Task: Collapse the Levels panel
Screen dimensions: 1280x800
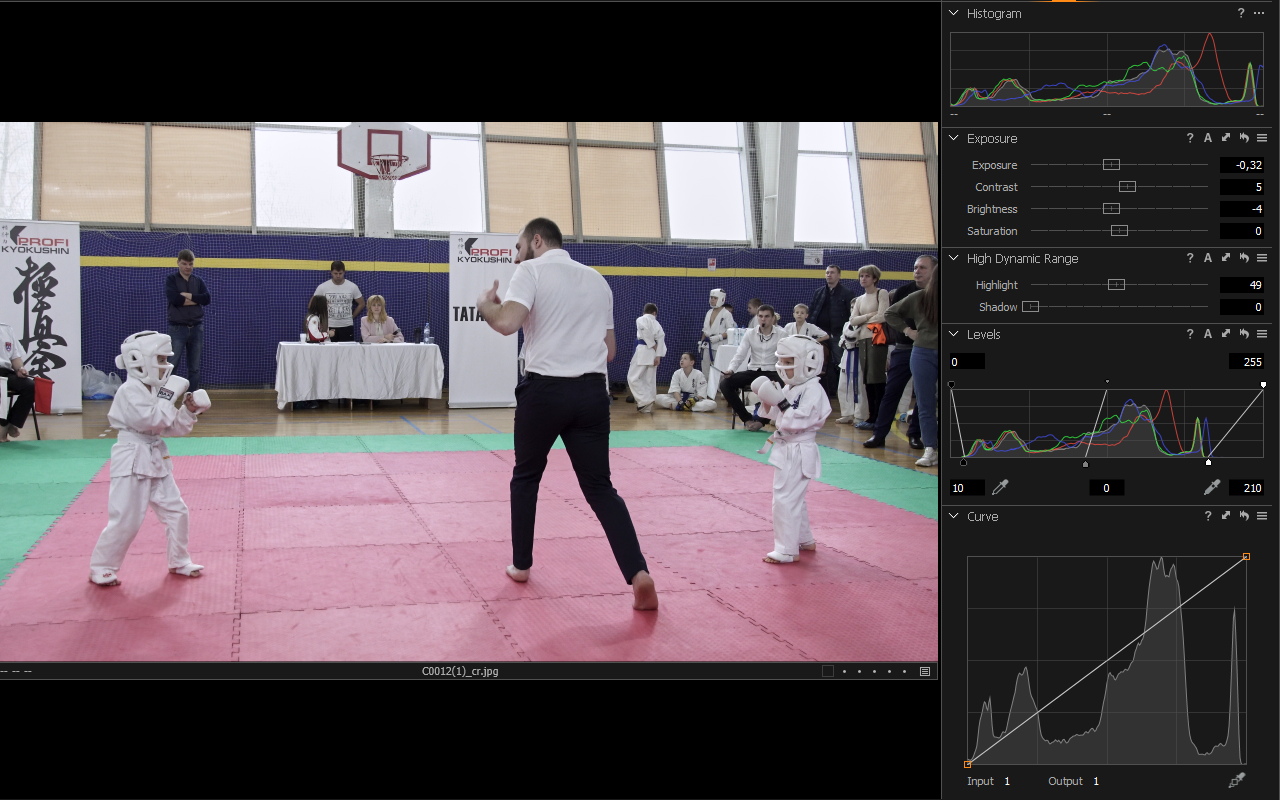Action: coord(954,334)
